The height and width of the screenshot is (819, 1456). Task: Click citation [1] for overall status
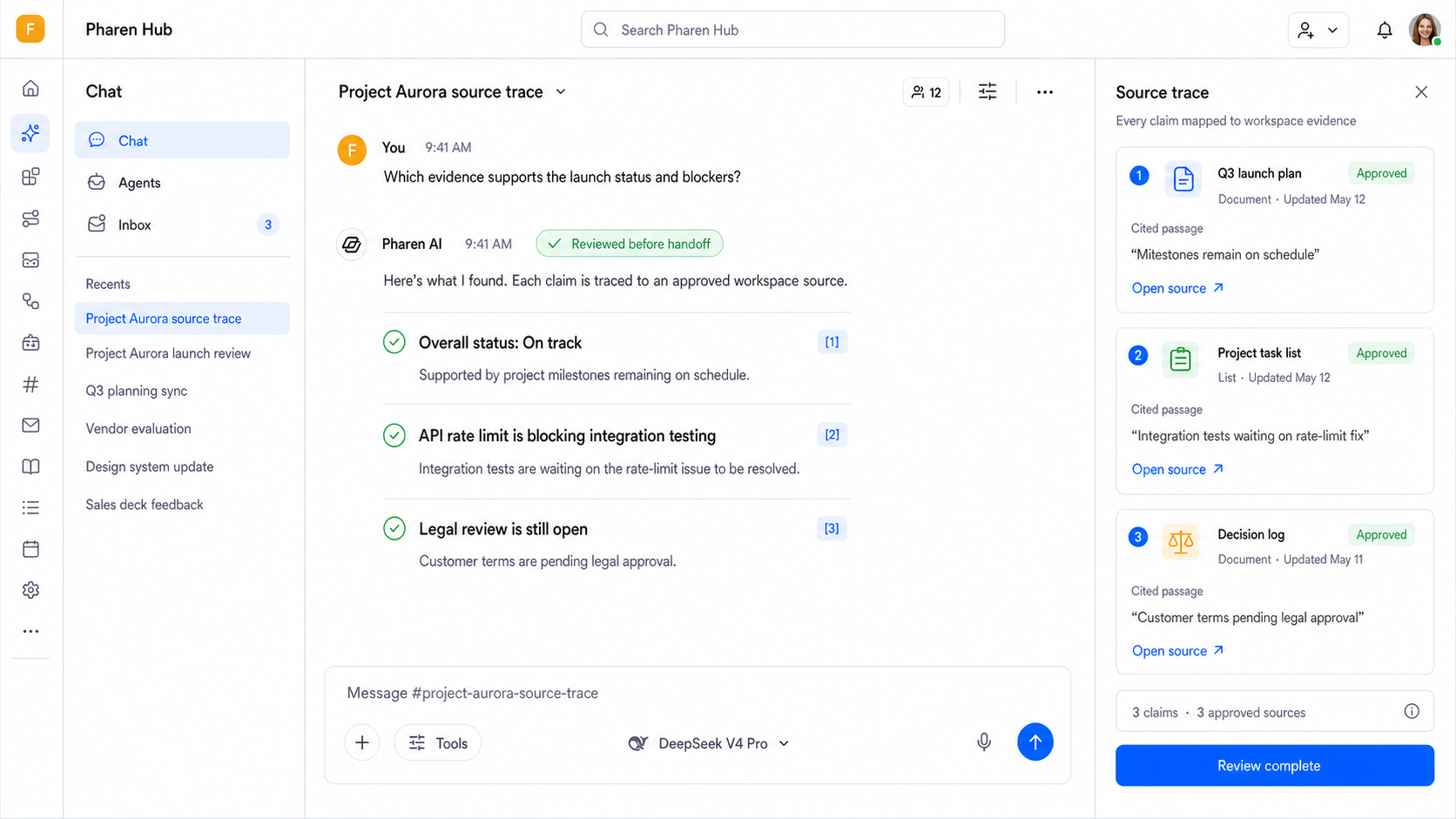click(x=832, y=342)
